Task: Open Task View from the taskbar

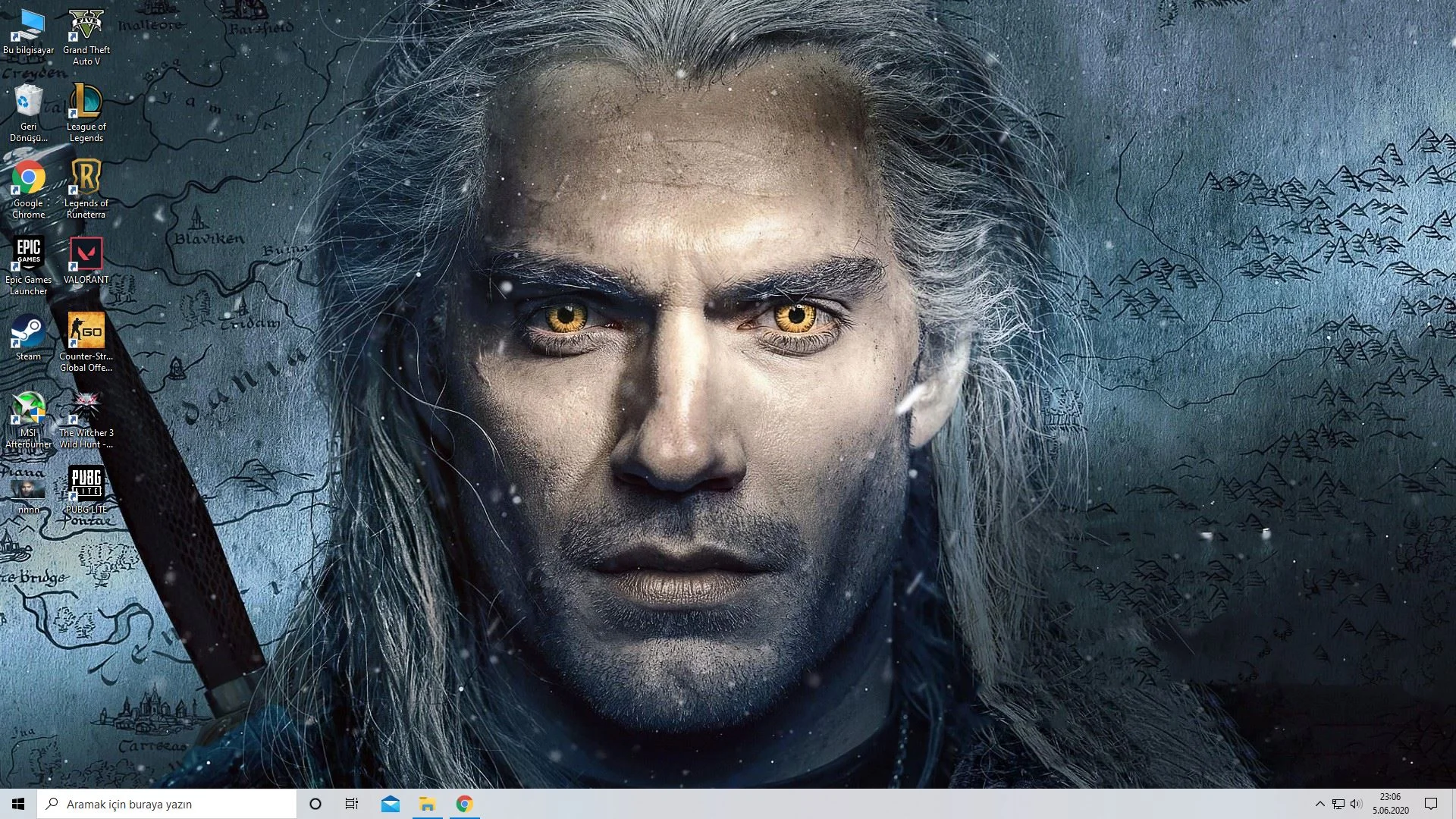Action: pos(352,804)
